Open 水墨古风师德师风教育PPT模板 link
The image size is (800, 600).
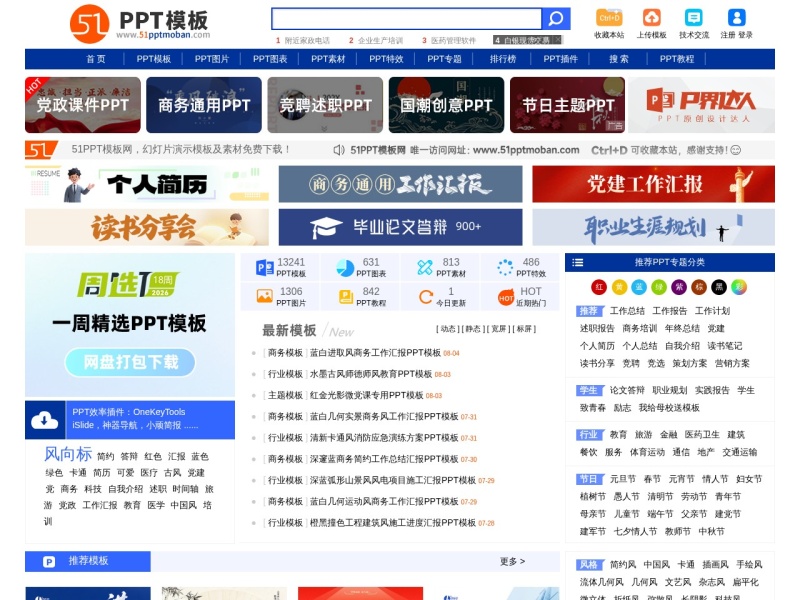coord(371,374)
